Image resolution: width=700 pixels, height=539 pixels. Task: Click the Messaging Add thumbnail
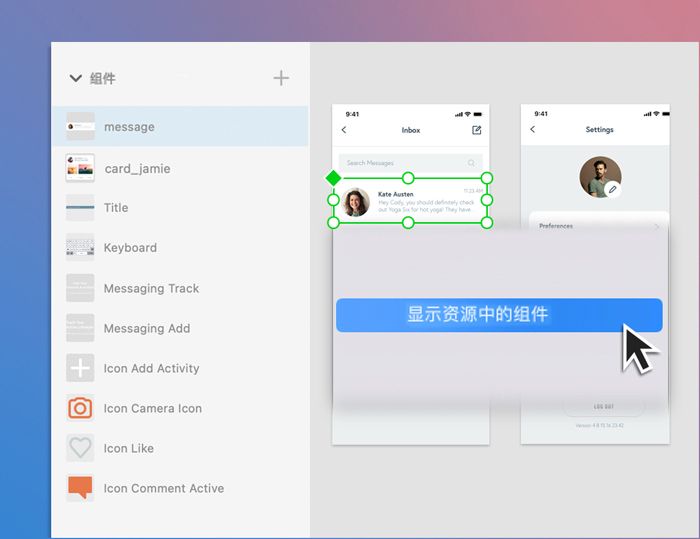pos(80,328)
